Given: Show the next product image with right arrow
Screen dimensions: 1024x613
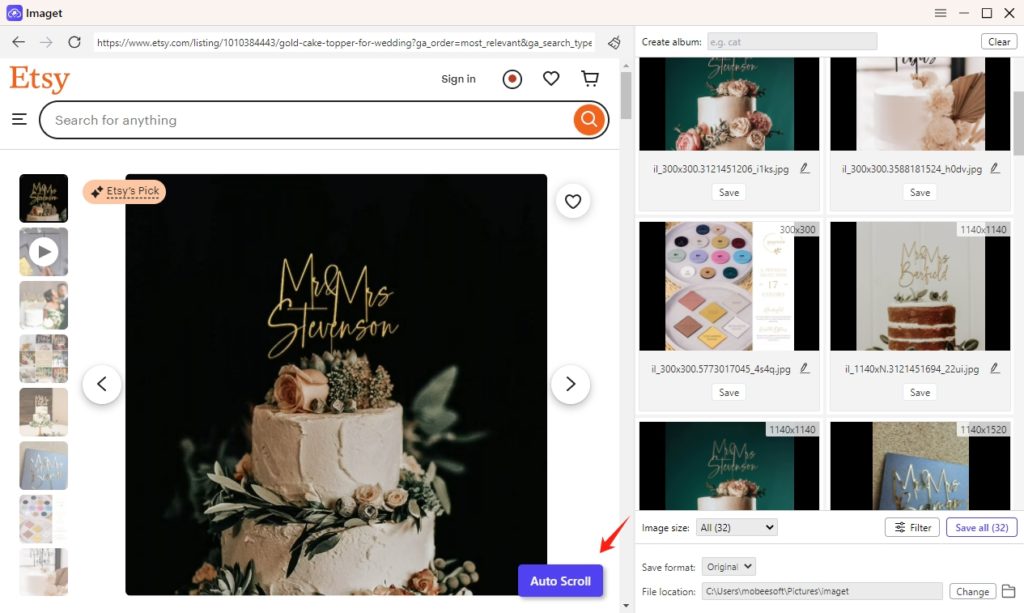Looking at the screenshot, I should (x=570, y=384).
